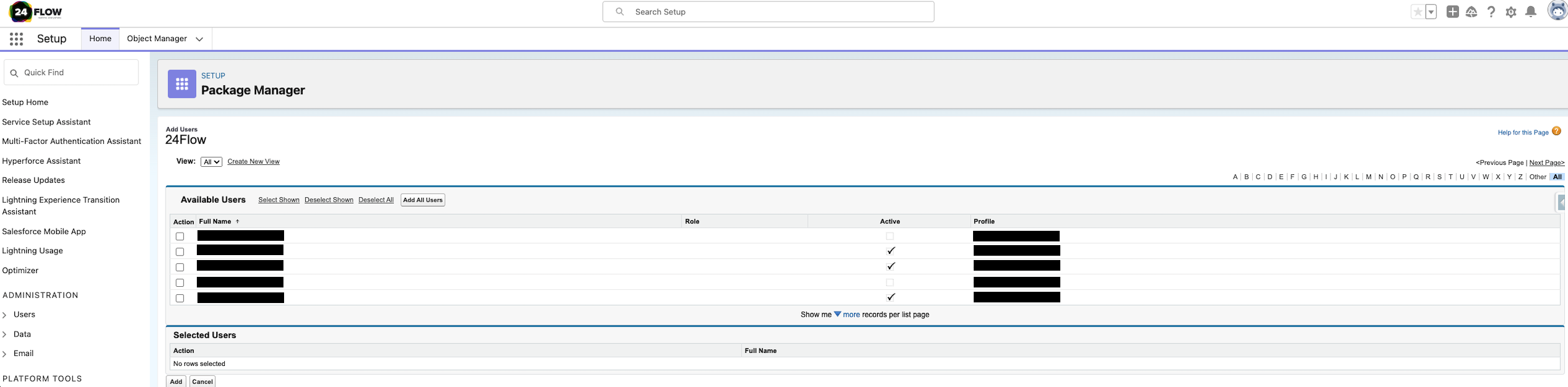
Task: Click the Create New View link
Action: (254, 162)
